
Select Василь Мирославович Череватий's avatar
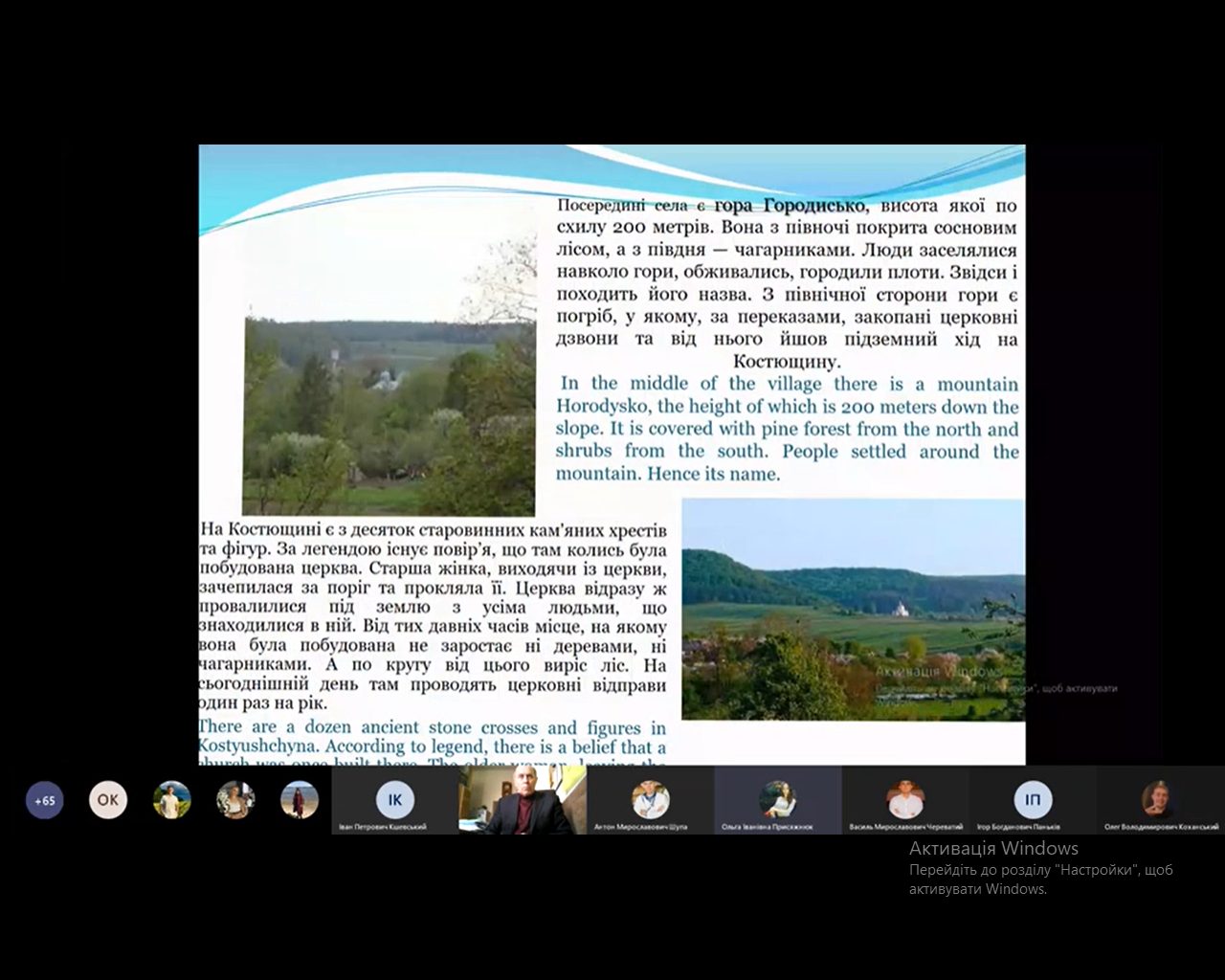tap(905, 798)
